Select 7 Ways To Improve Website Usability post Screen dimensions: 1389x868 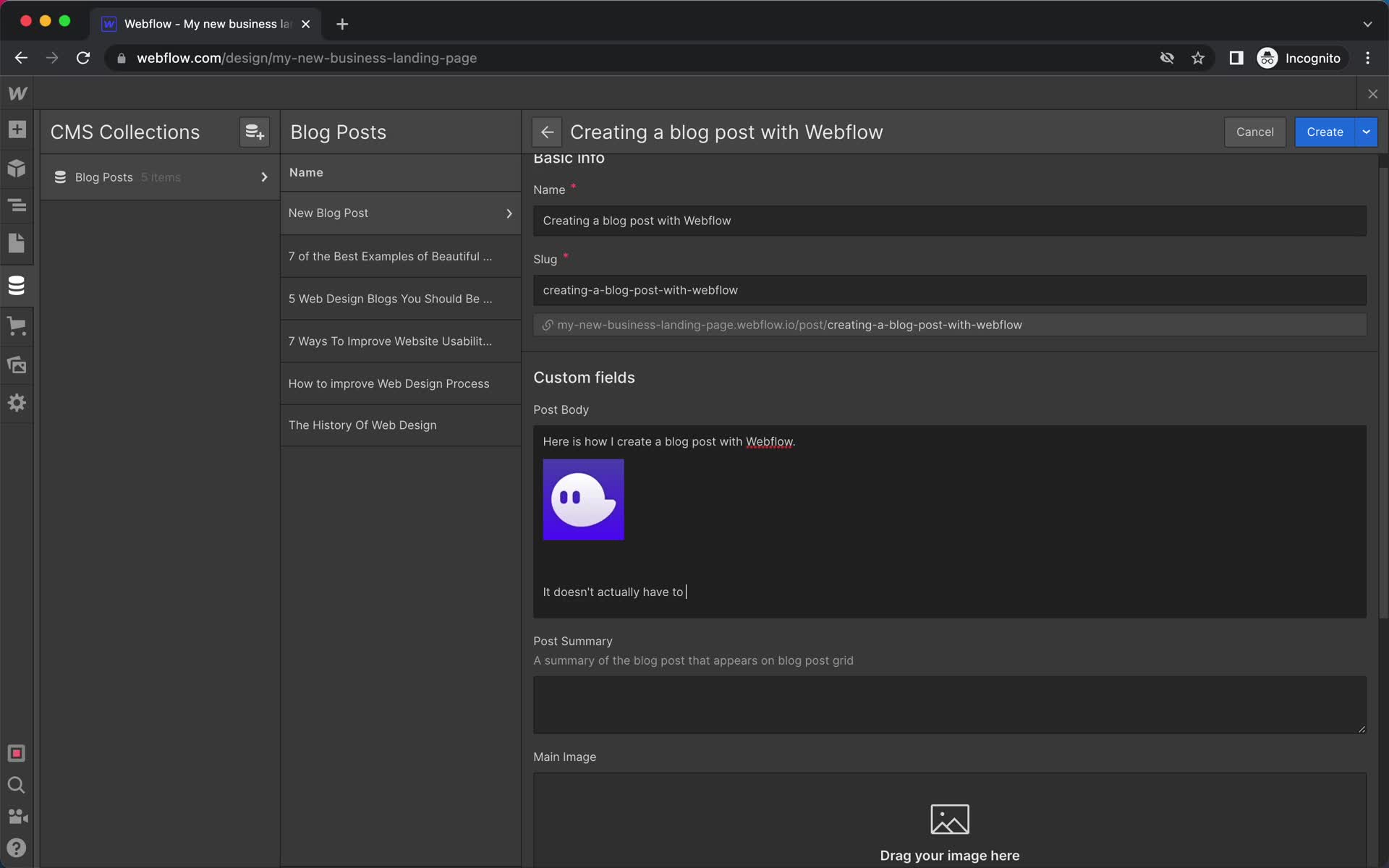[x=400, y=341]
